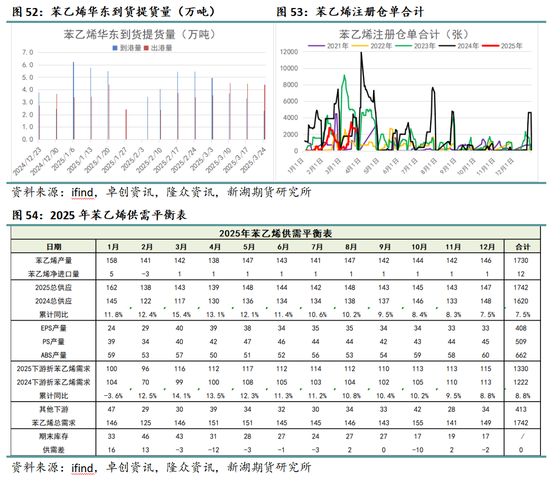This screenshot has width=550, height=478.
Task: Click the 苯乙烯产量 row label
Action: click(54, 261)
